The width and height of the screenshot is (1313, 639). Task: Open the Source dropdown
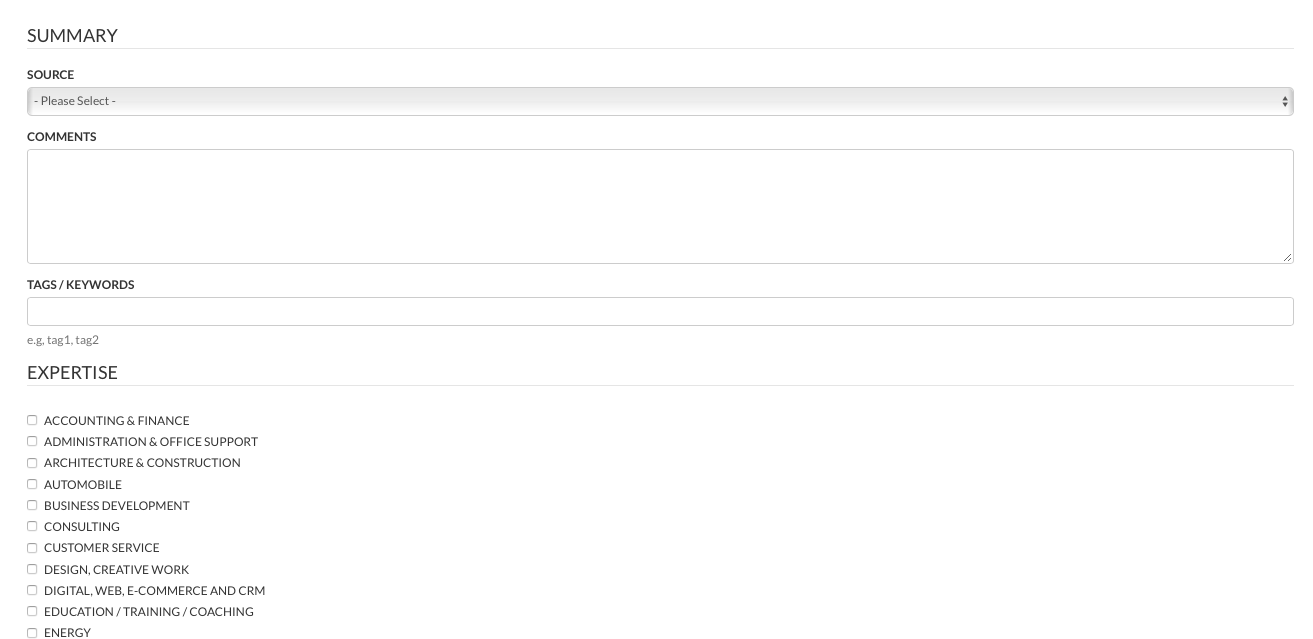(x=660, y=101)
